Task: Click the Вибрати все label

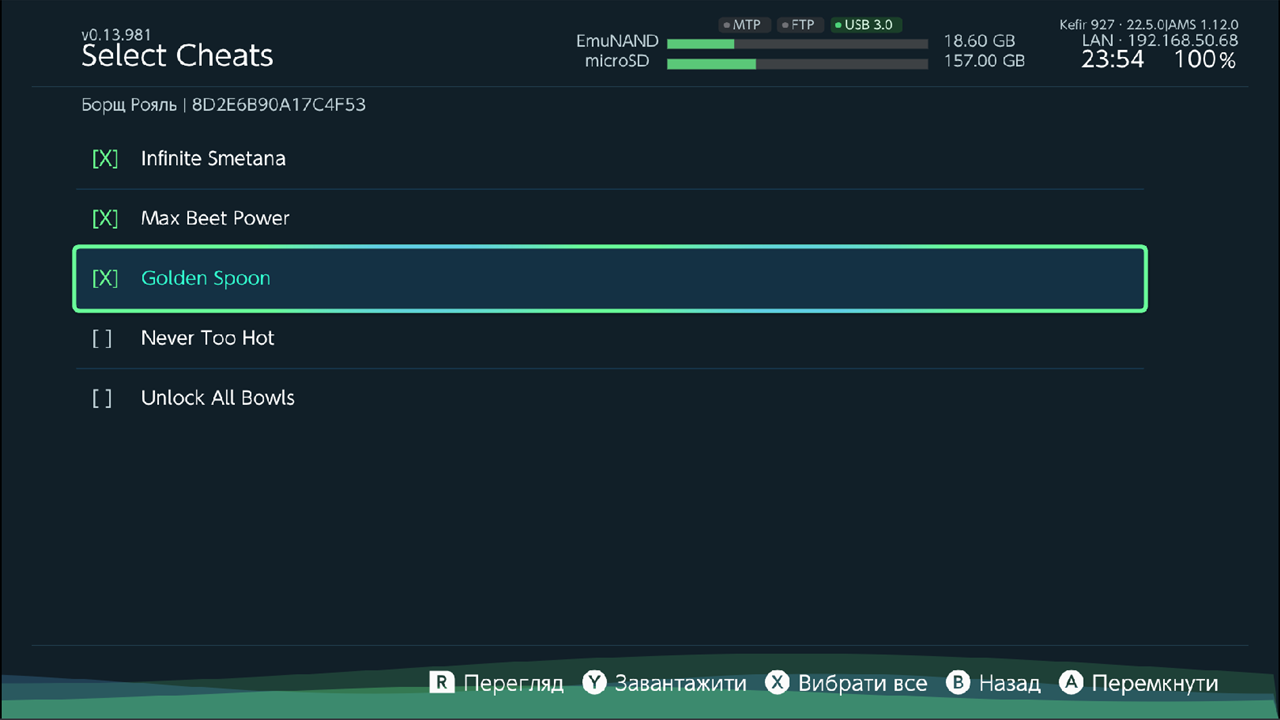Action: (863, 684)
